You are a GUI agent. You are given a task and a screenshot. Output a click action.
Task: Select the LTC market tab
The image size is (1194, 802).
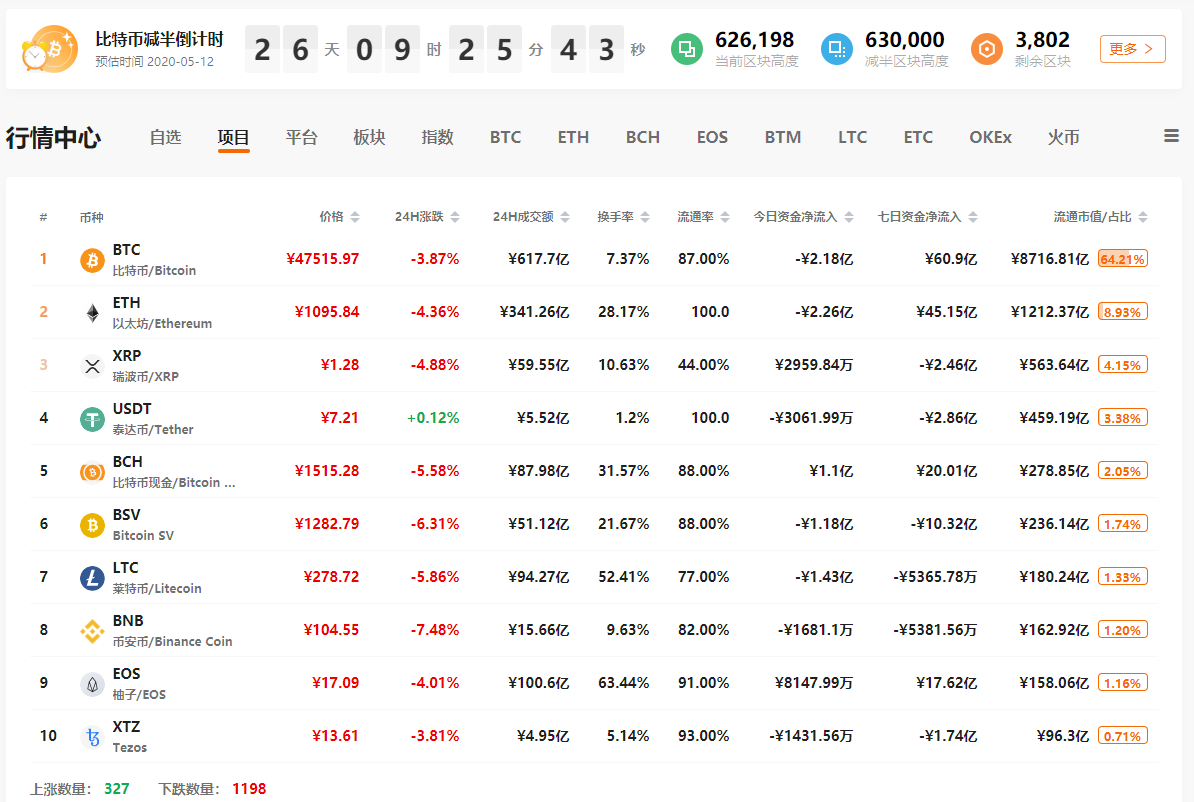(x=852, y=137)
